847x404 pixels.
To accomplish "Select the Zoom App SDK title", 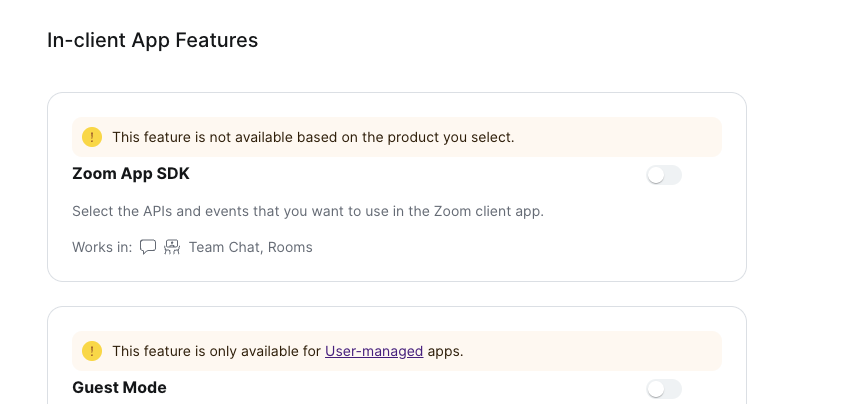I will tap(131, 173).
